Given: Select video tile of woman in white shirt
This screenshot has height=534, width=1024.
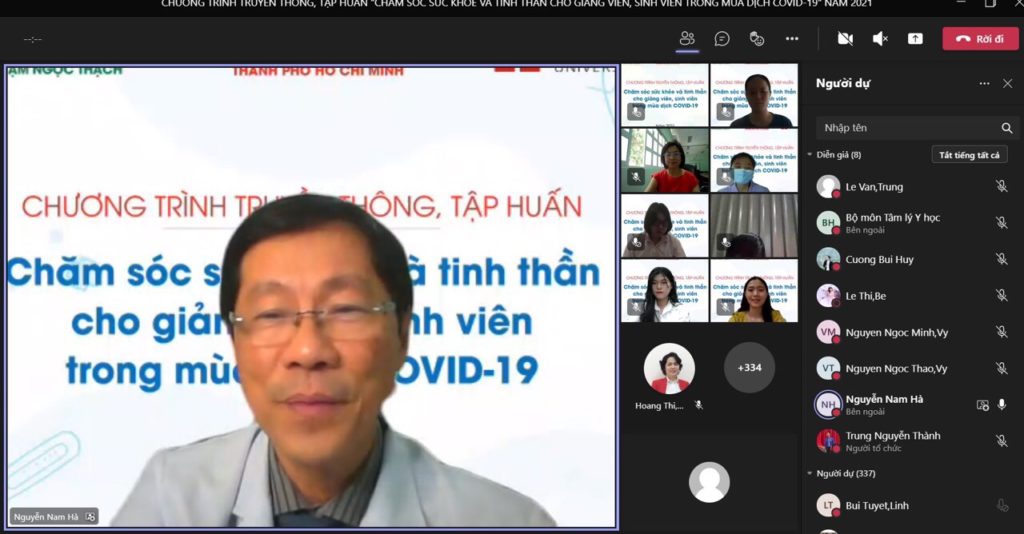Looking at the screenshot, I should coord(665,291).
